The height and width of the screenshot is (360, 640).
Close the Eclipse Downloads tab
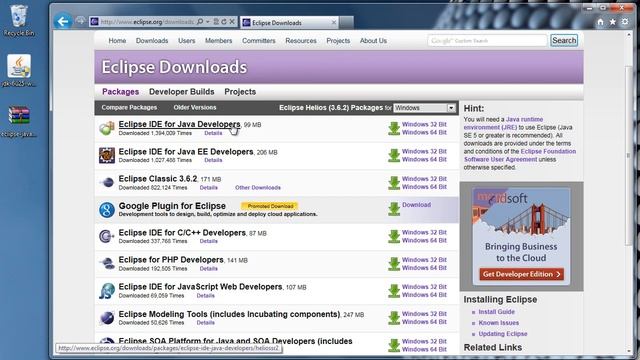pyautogui.click(x=334, y=22)
